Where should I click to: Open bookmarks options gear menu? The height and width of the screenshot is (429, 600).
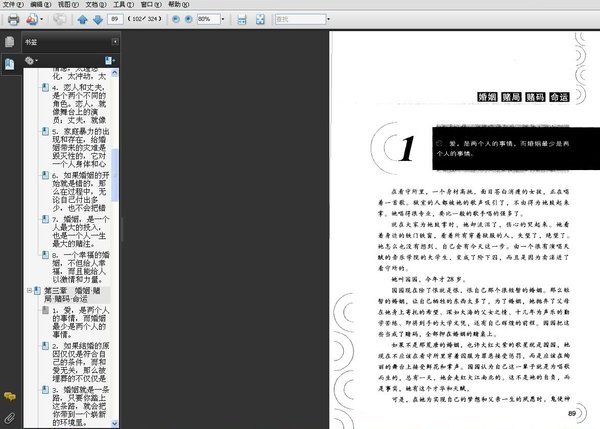point(31,60)
